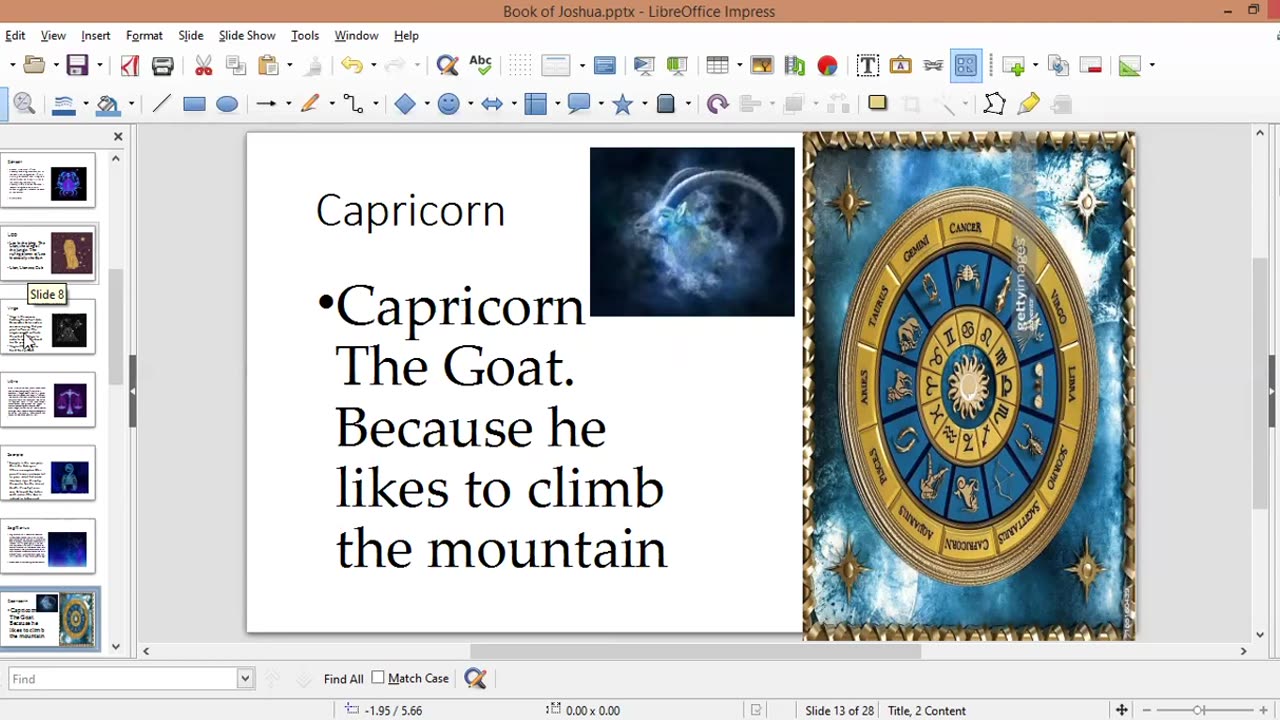This screenshot has width=1280, height=720.
Task: Open the Edit menu
Action: click(15, 35)
